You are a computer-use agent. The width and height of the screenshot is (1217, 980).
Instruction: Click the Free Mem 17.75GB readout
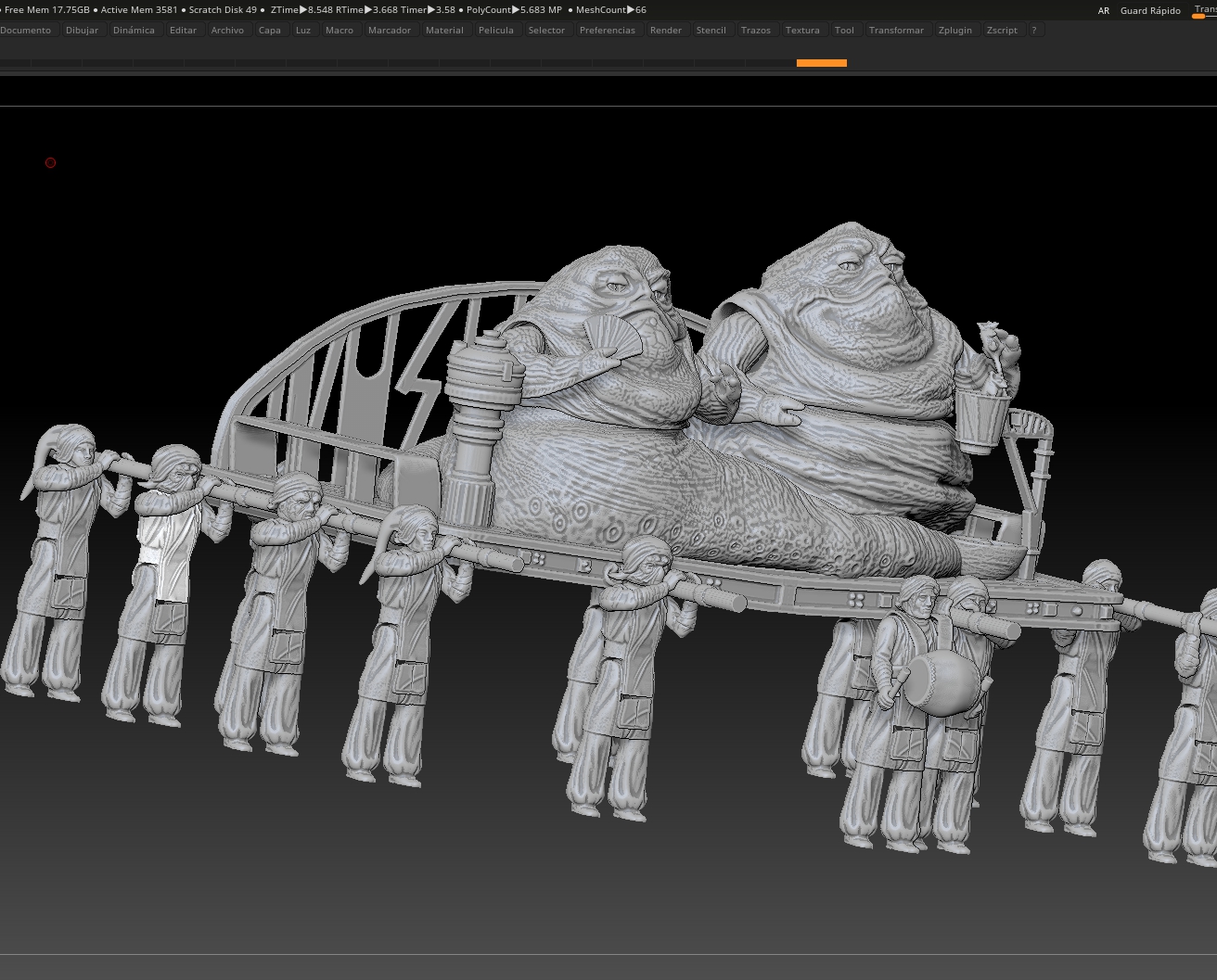coord(47,10)
